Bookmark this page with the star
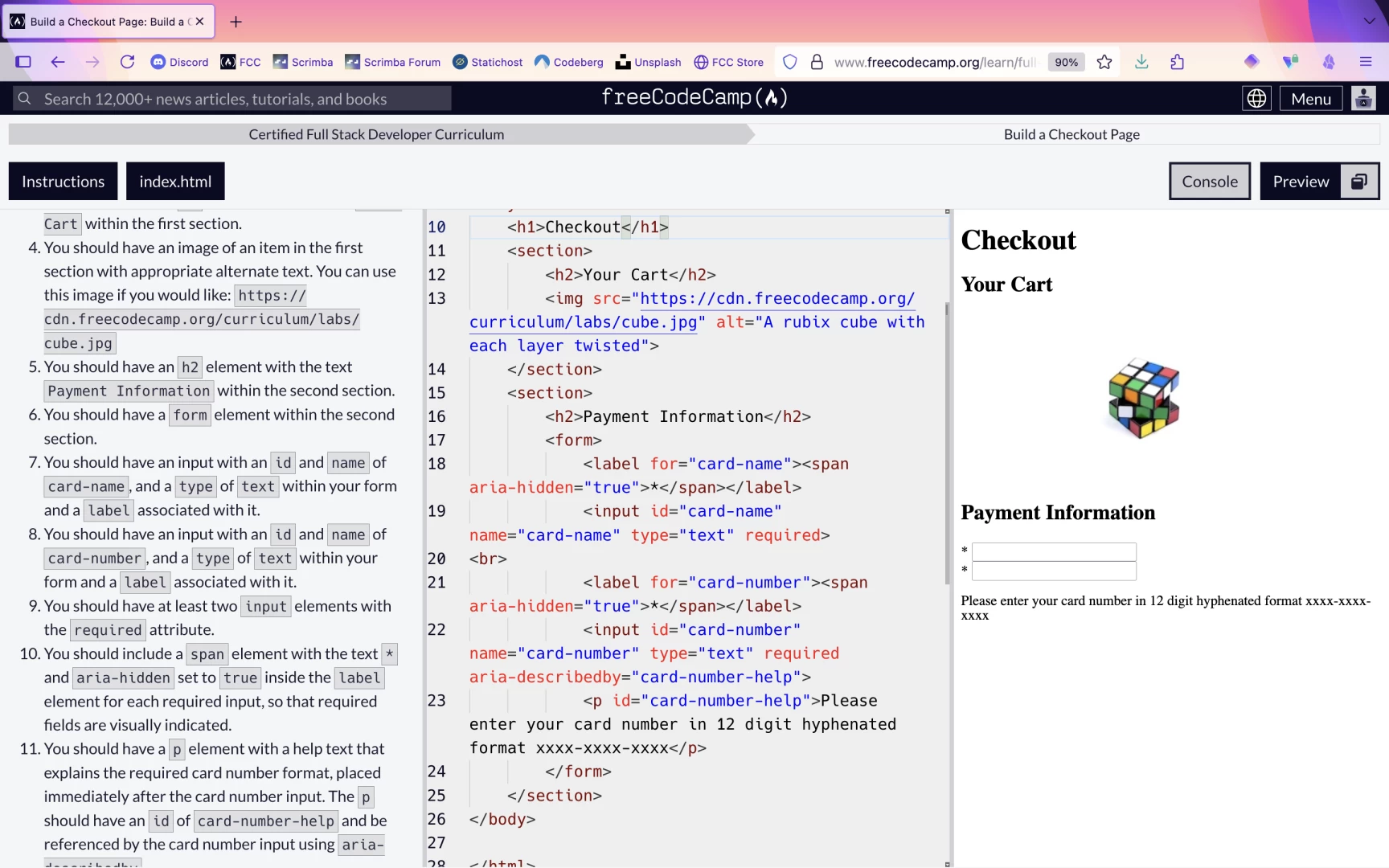Image resolution: width=1389 pixels, height=868 pixels. (x=1104, y=62)
